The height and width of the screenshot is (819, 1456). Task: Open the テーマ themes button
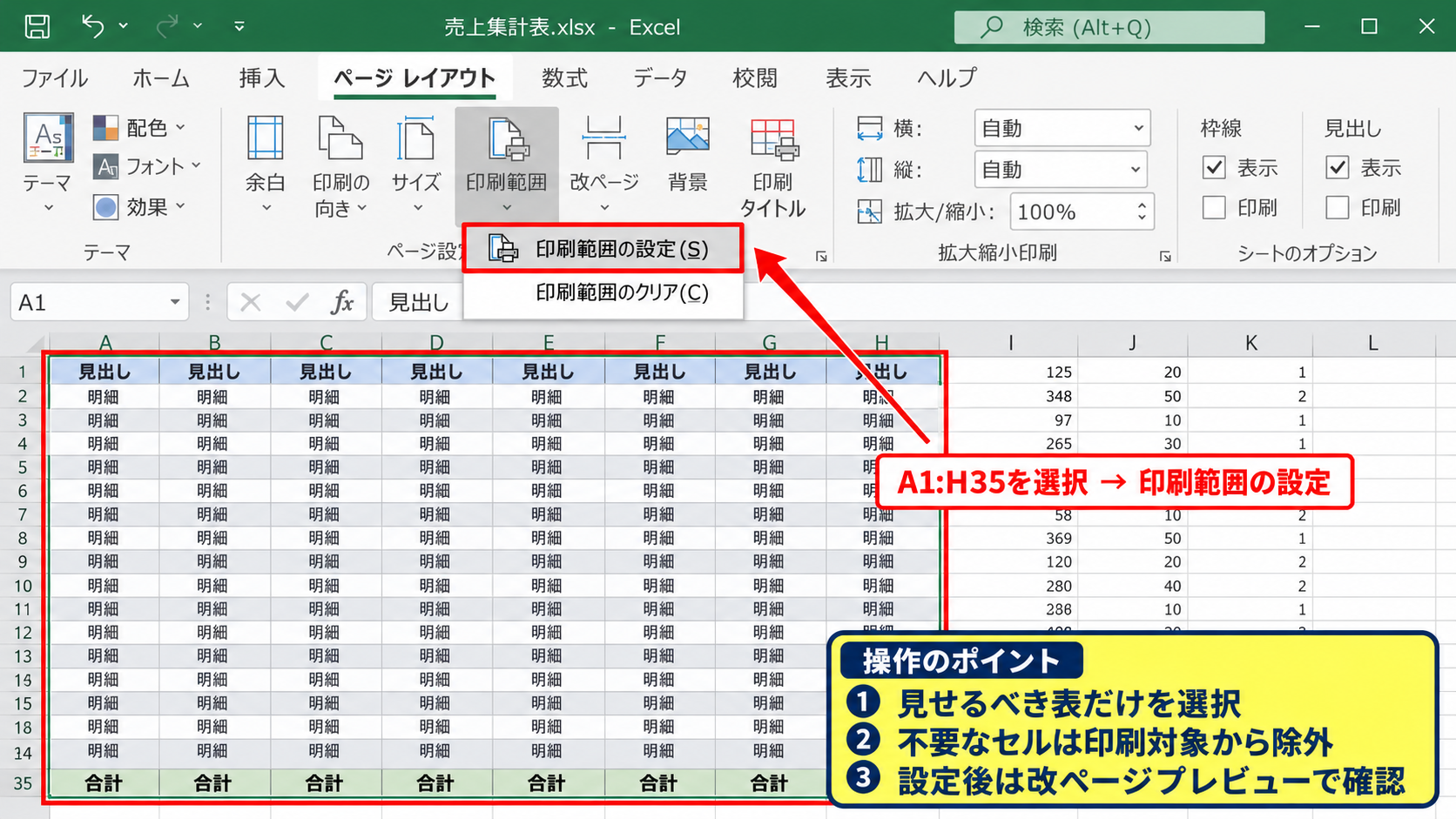click(x=47, y=164)
